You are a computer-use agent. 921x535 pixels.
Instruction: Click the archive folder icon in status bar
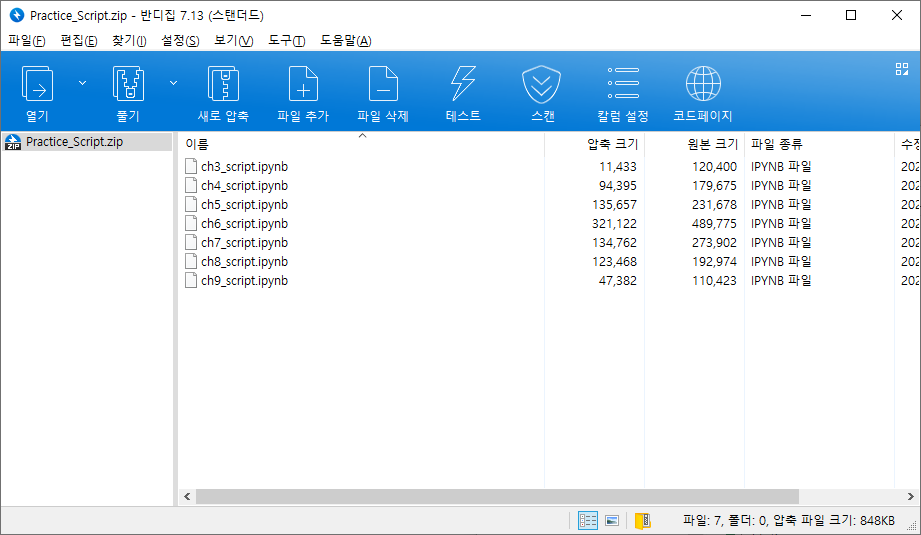point(643,520)
